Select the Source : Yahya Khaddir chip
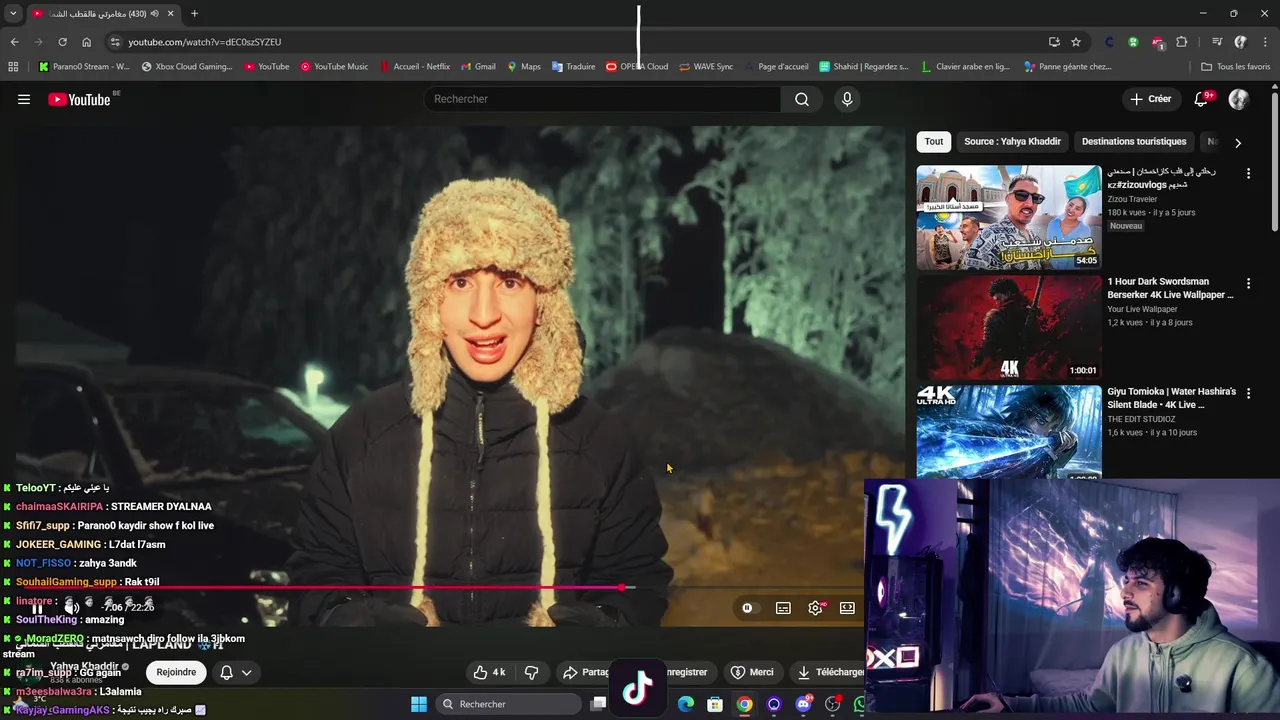 1012,142
